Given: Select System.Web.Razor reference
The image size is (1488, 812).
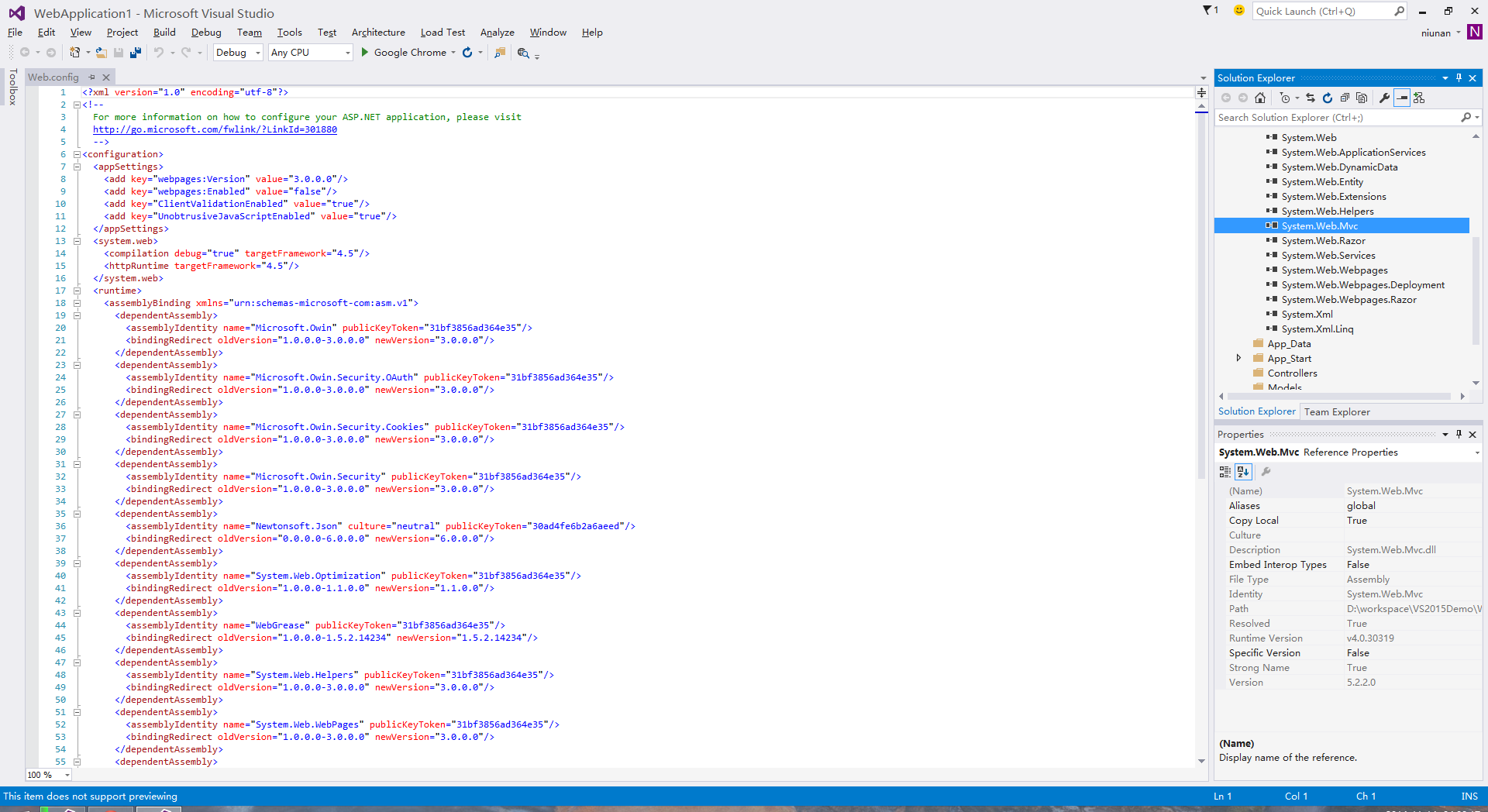Looking at the screenshot, I should pos(1323,241).
